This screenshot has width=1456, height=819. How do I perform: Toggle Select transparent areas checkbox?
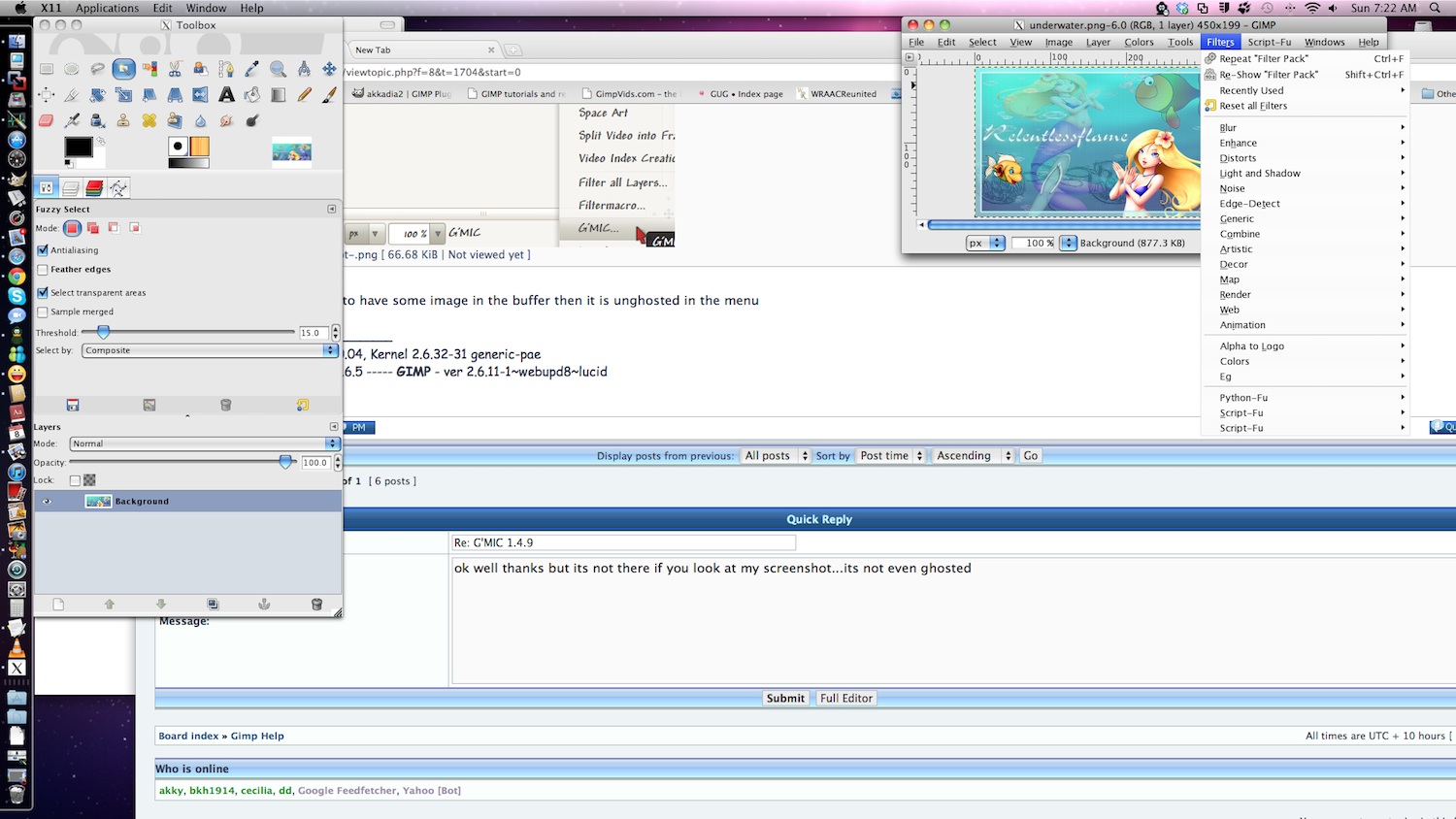[x=43, y=292]
